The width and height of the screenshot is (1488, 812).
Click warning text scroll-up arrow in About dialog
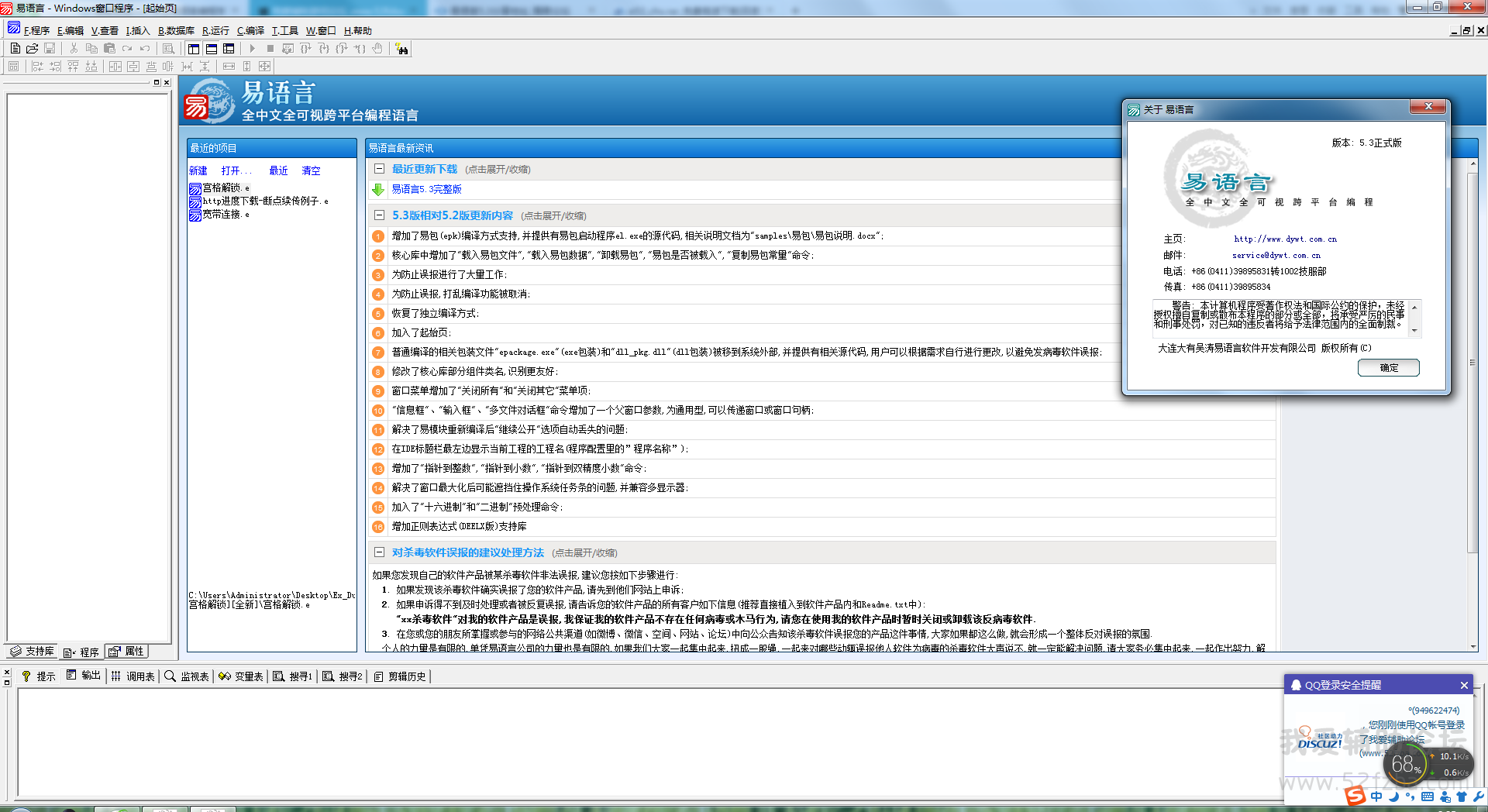pos(1414,308)
